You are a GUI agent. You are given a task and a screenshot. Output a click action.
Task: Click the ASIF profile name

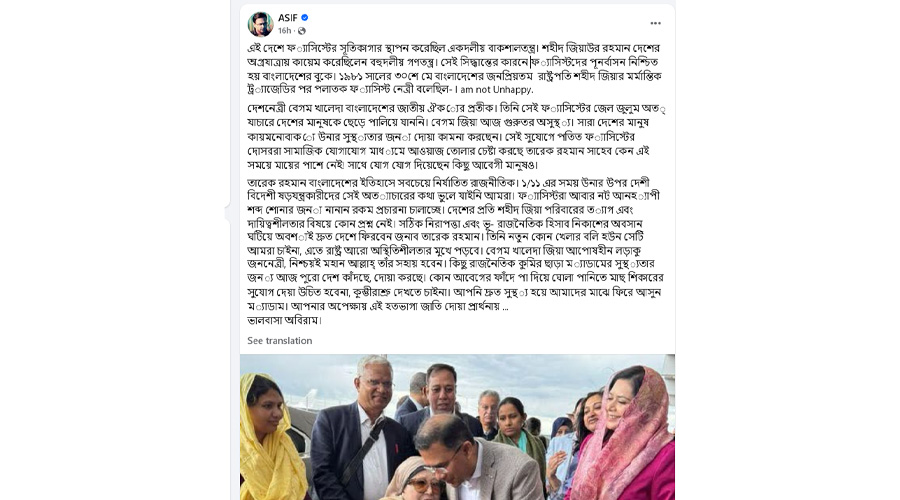coord(288,18)
